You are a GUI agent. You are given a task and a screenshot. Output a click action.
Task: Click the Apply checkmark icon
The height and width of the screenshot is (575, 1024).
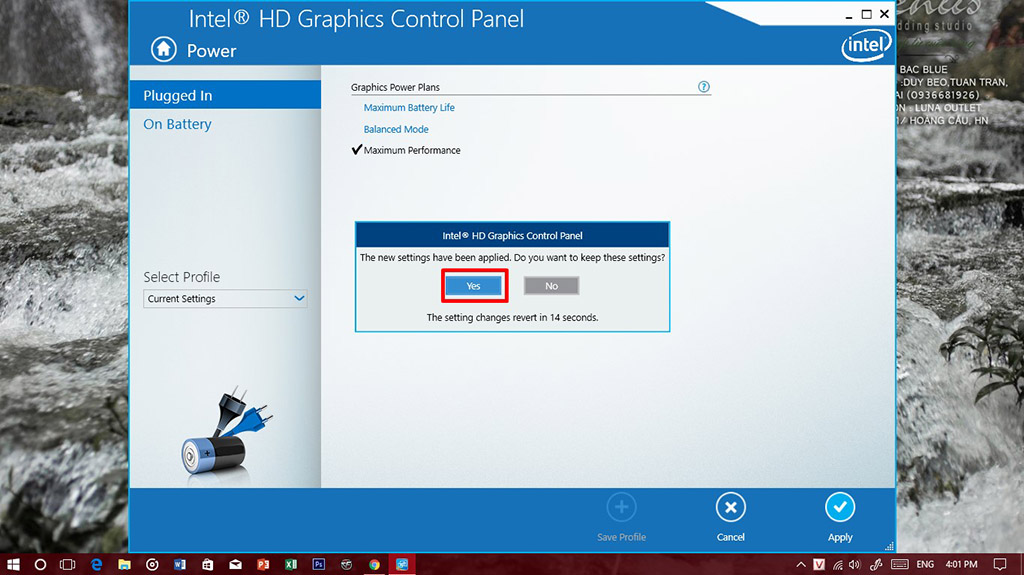tap(839, 508)
